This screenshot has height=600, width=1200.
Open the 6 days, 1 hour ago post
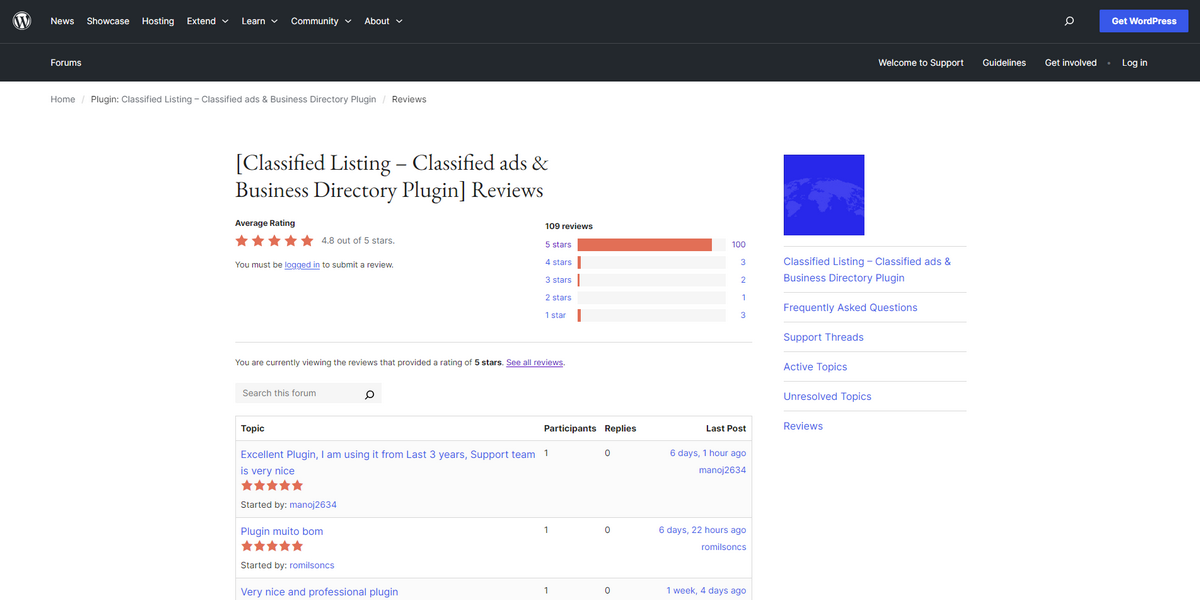(708, 453)
